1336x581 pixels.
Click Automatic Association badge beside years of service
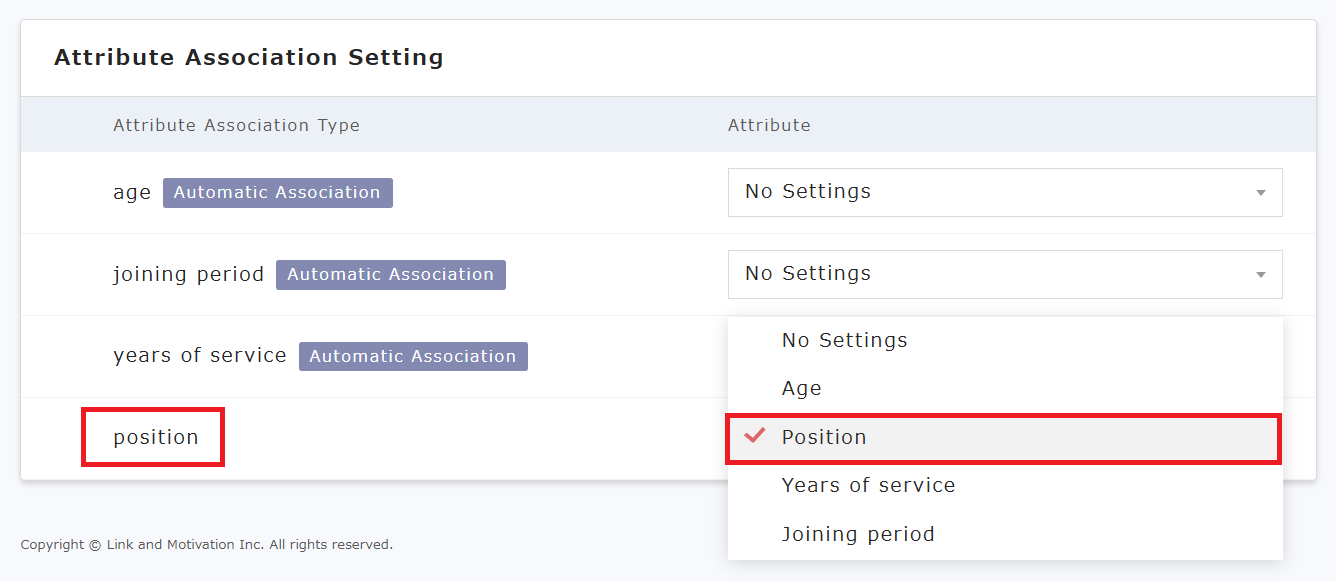(412, 356)
